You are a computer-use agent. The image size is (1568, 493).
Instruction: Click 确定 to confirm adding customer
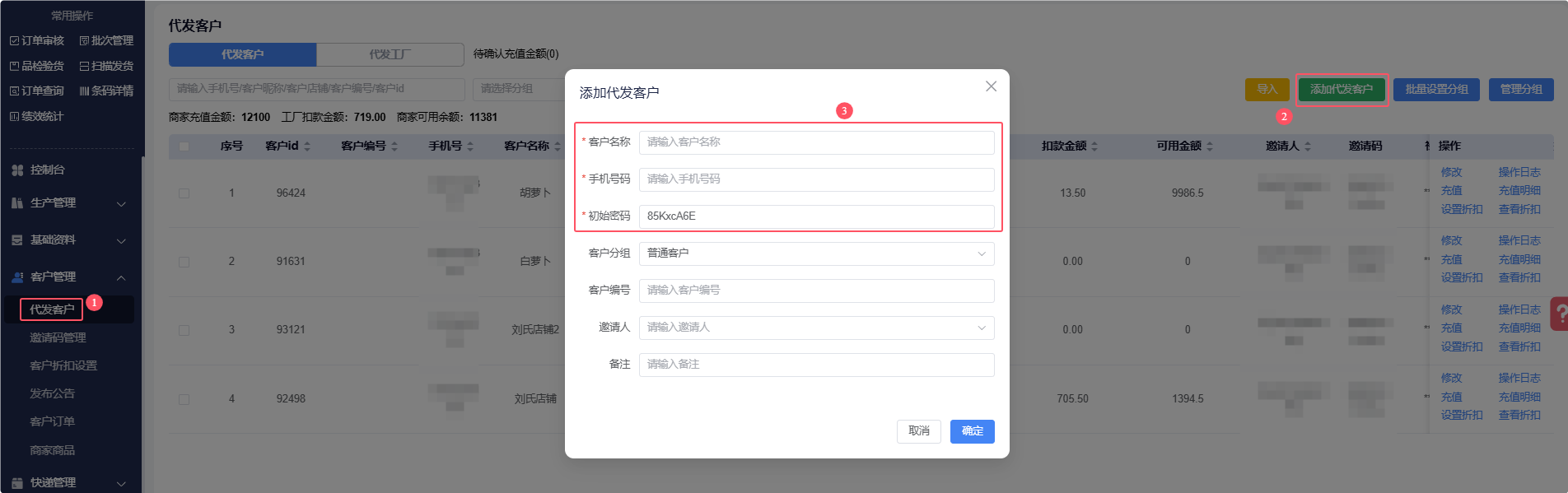point(972,431)
